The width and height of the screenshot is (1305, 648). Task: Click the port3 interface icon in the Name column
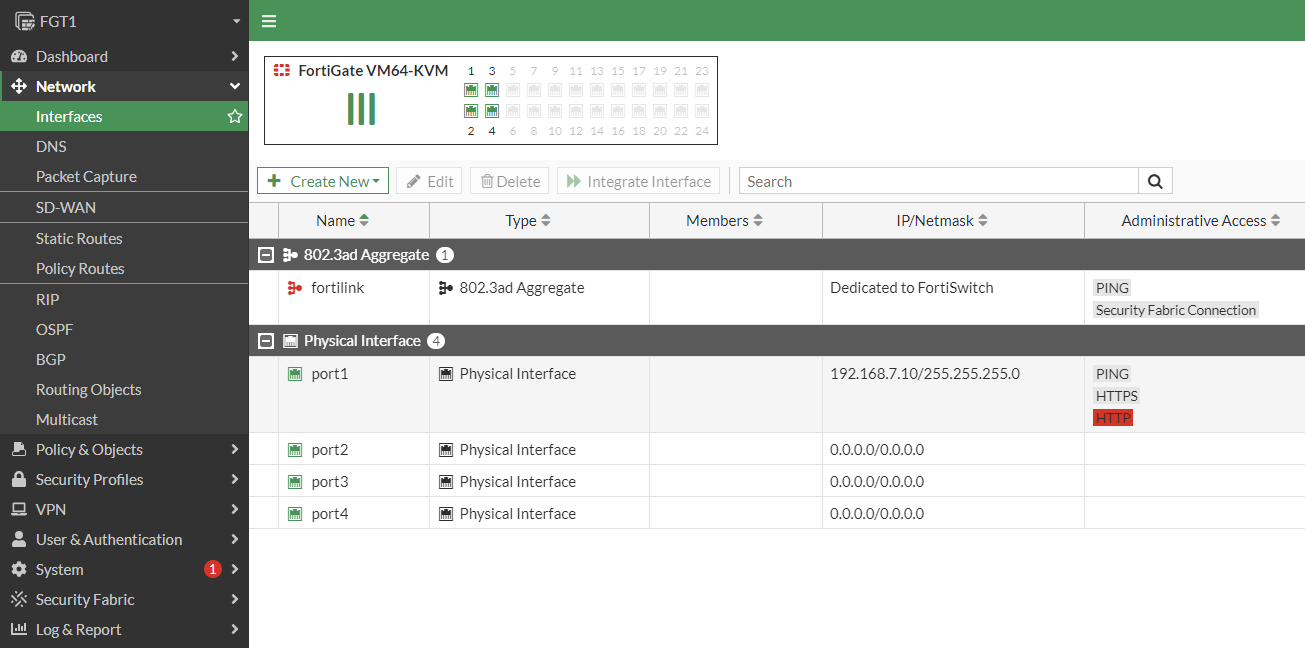(x=295, y=481)
